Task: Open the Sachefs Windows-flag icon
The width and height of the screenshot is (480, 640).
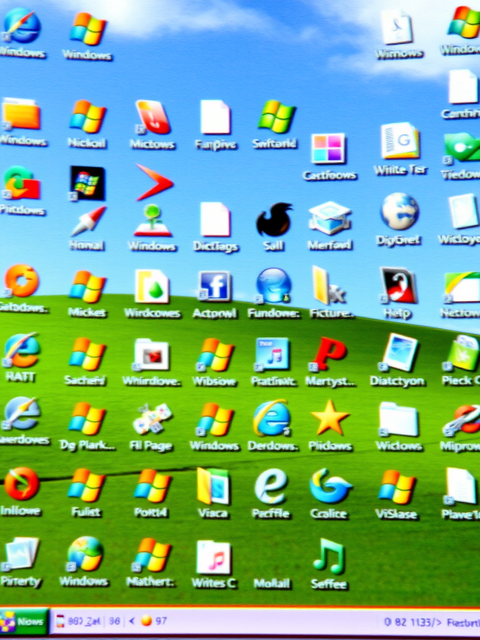Action: pyautogui.click(x=87, y=354)
